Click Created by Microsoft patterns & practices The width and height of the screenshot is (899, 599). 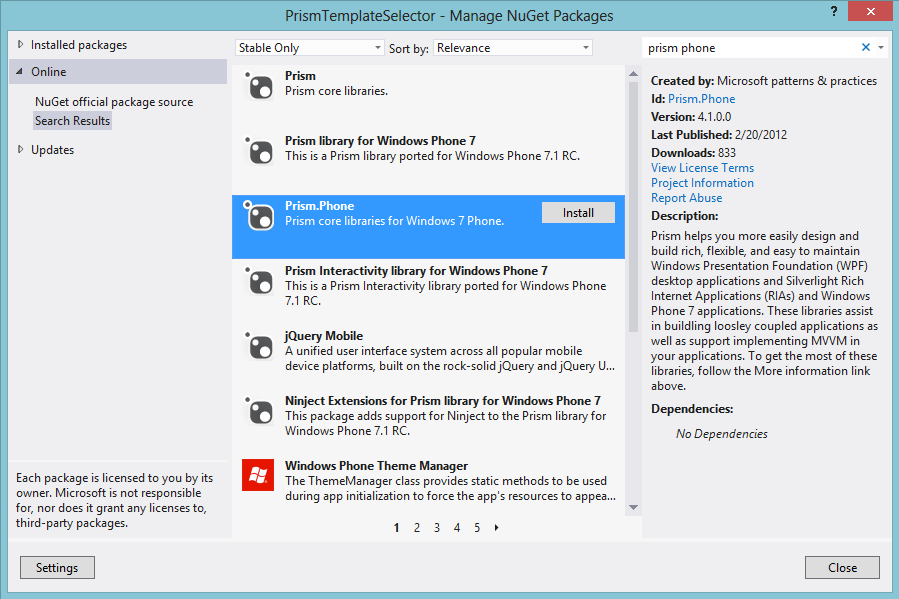coord(764,81)
